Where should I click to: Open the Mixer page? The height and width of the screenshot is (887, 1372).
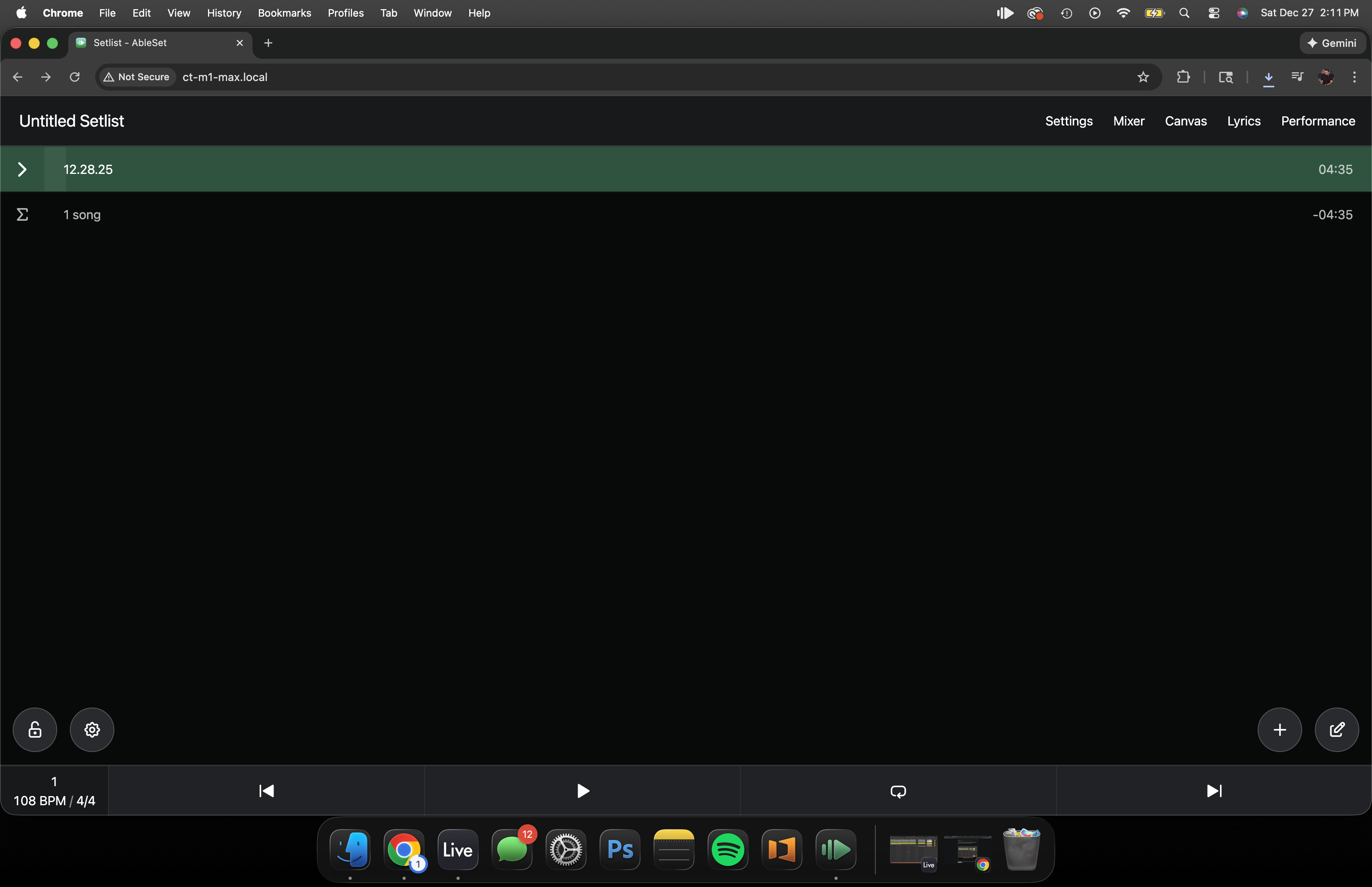click(1129, 121)
